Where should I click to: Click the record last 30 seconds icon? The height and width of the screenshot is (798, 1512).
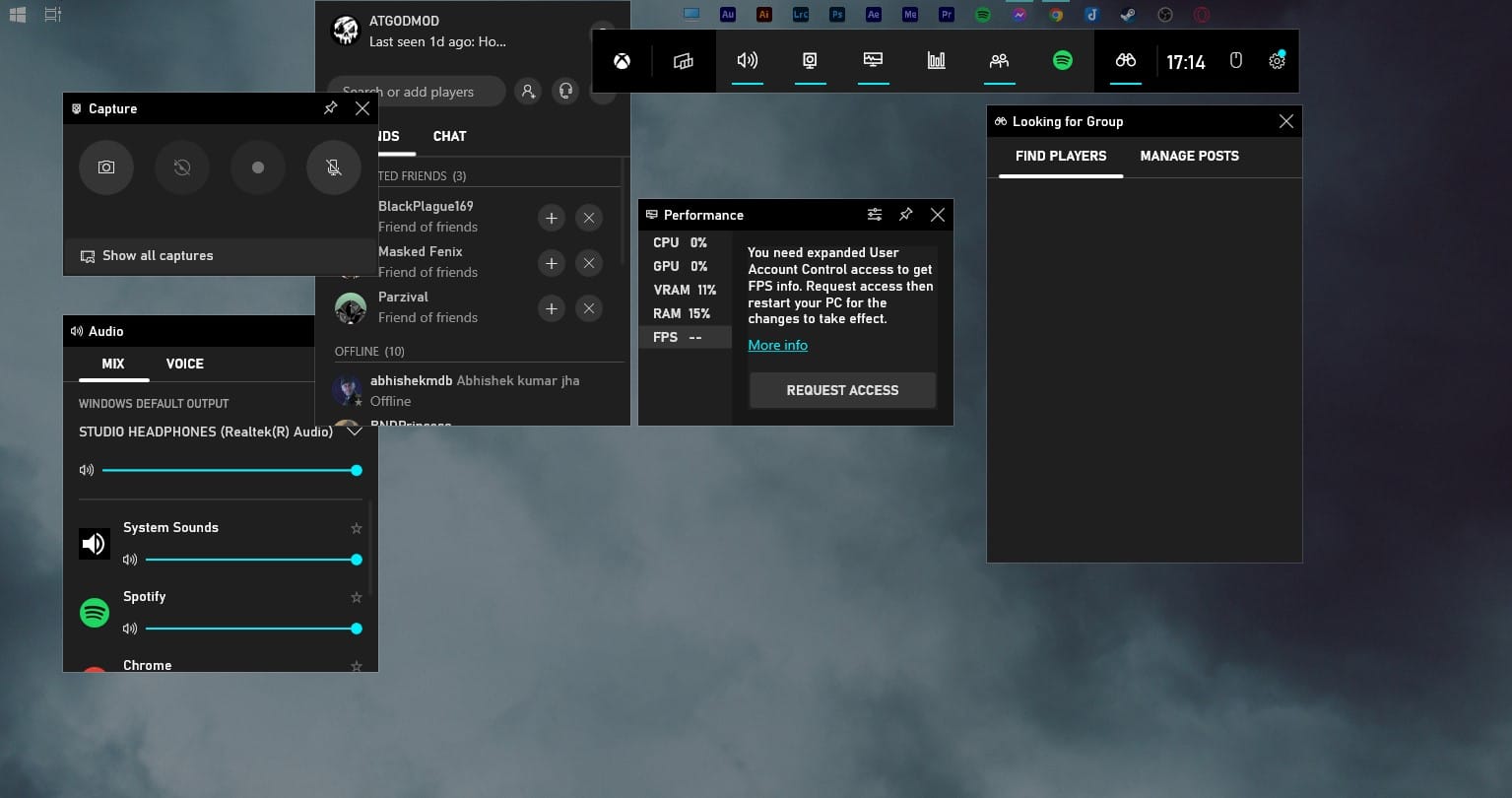[x=182, y=167]
